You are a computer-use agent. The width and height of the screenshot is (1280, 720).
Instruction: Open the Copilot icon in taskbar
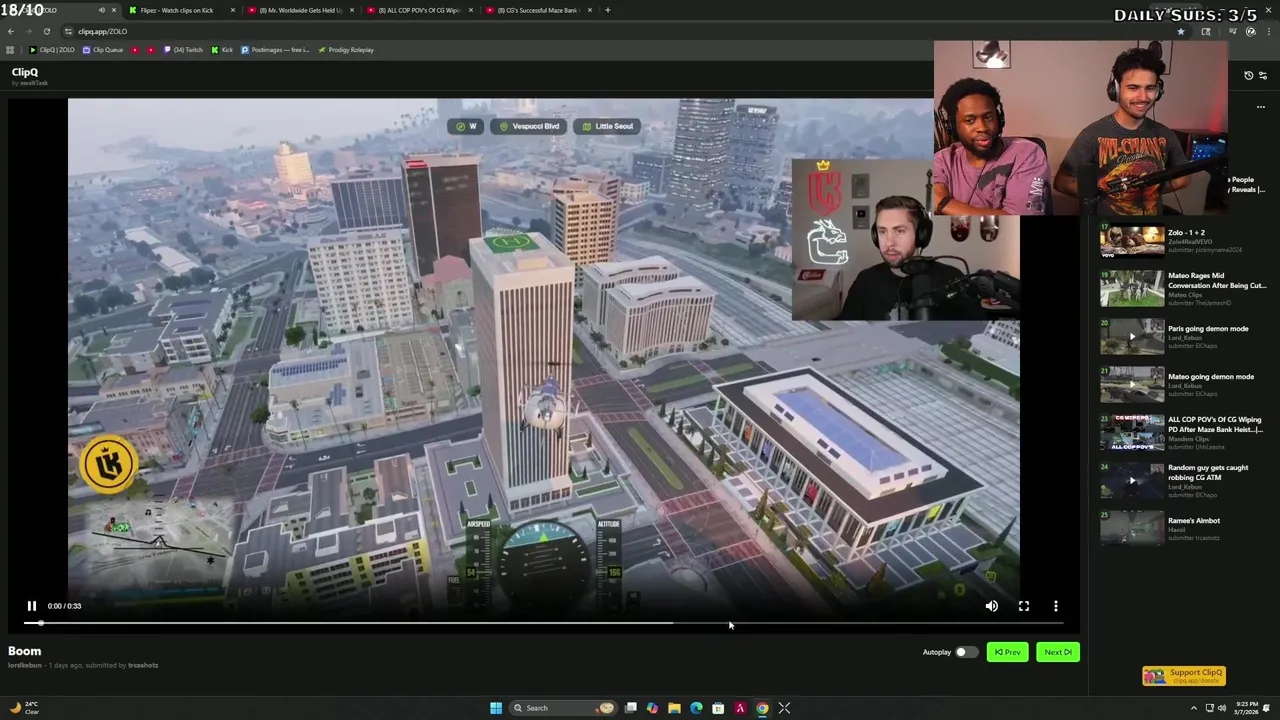(x=652, y=708)
